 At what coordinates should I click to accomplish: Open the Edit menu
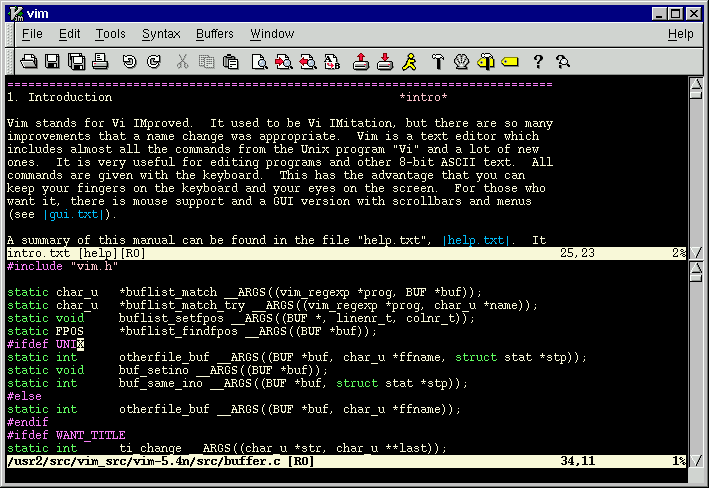(x=69, y=34)
